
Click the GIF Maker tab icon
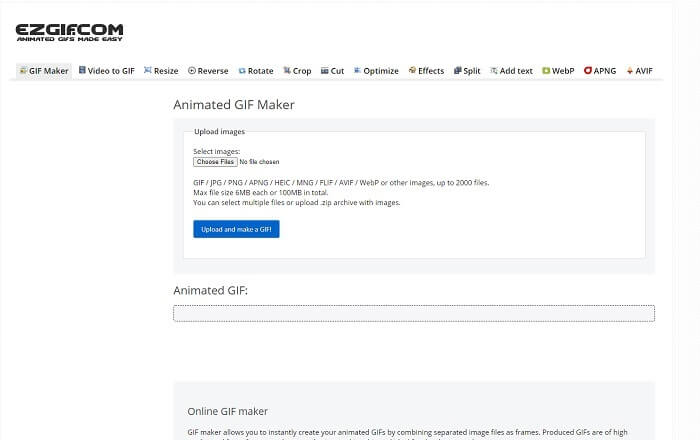pyautogui.click(x=23, y=71)
